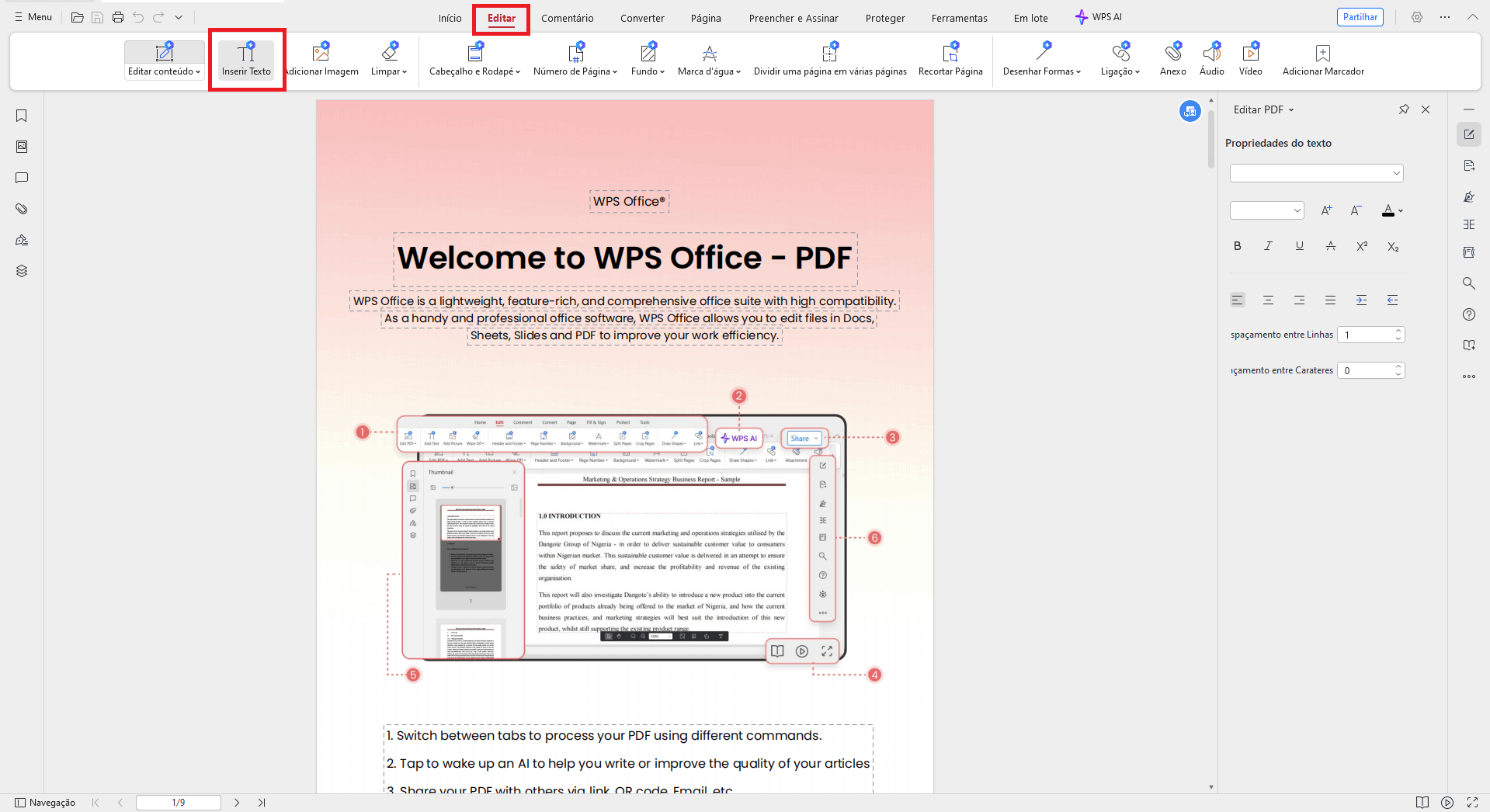The image size is (1490, 812).
Task: Go to the Página tab
Action: (706, 18)
